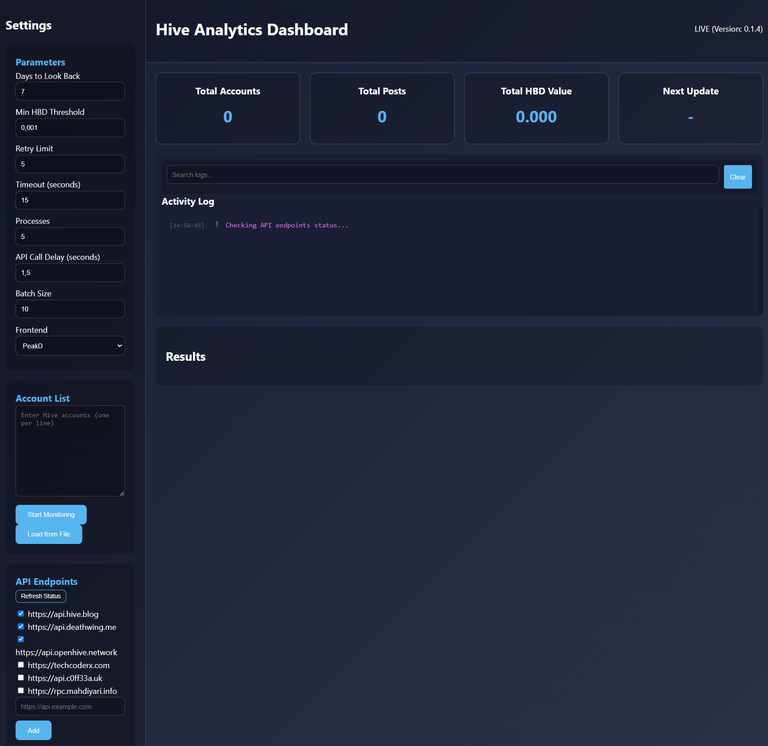768x746 pixels.
Task: Click the Min HBD Threshold input
Action: pyautogui.click(x=70, y=128)
